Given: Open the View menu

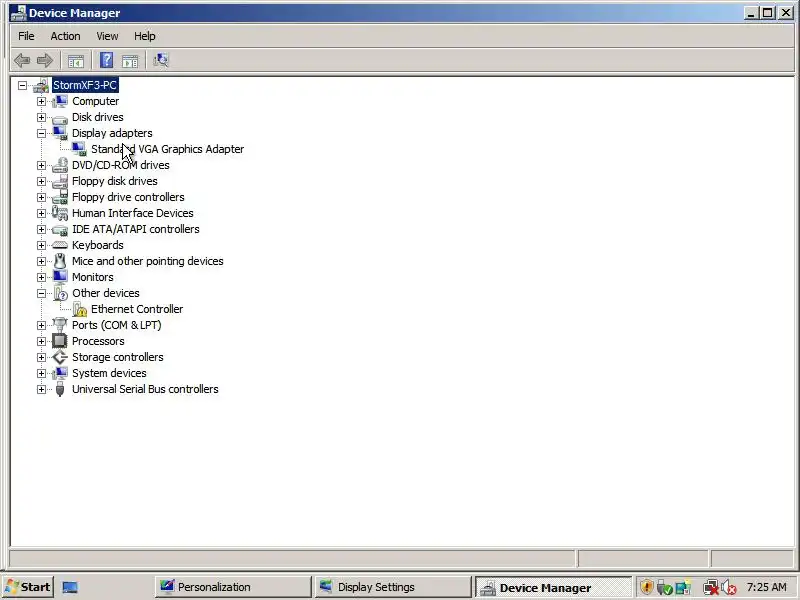Looking at the screenshot, I should coord(107,36).
